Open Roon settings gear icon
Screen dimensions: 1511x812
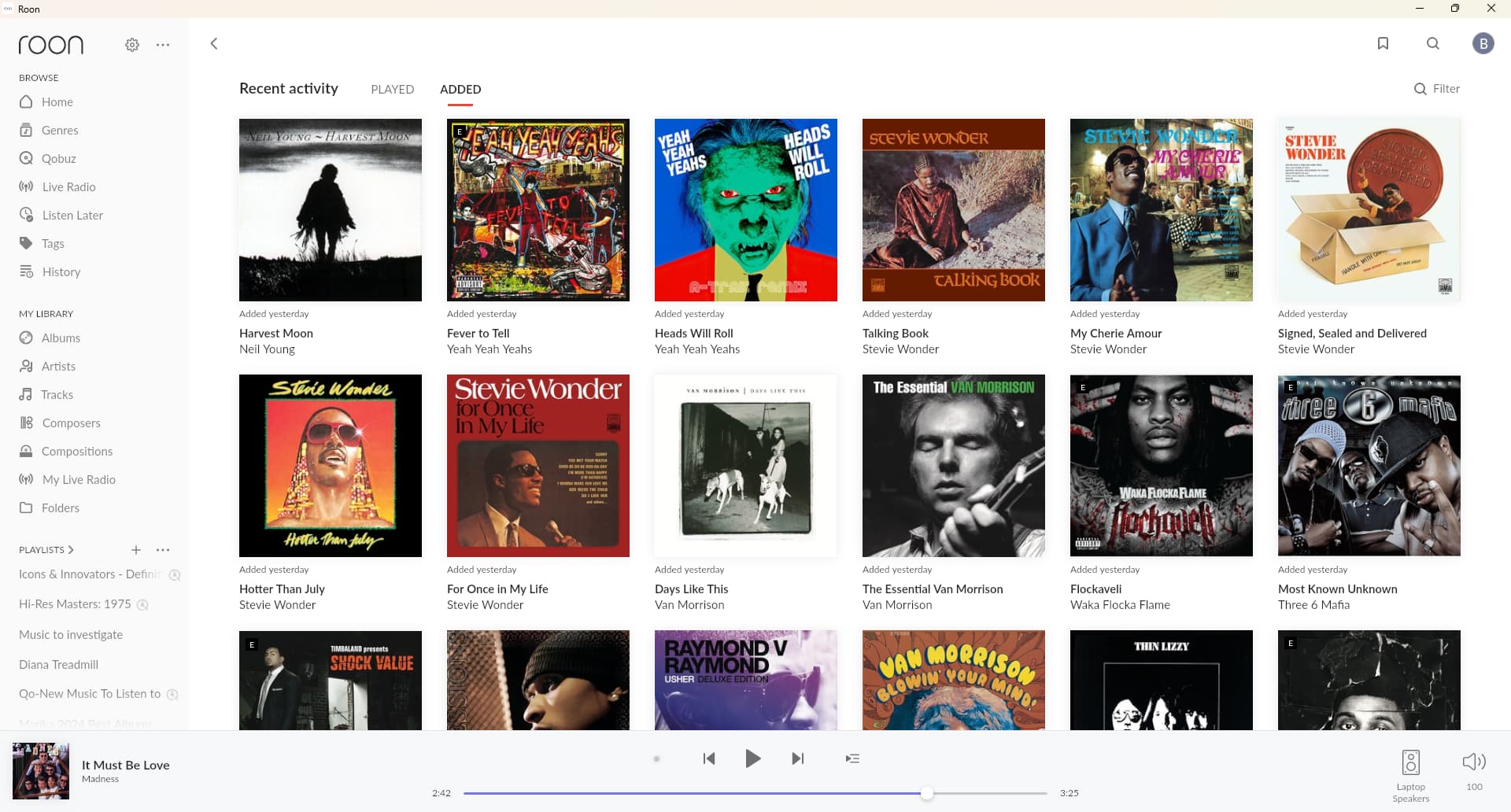click(x=132, y=45)
